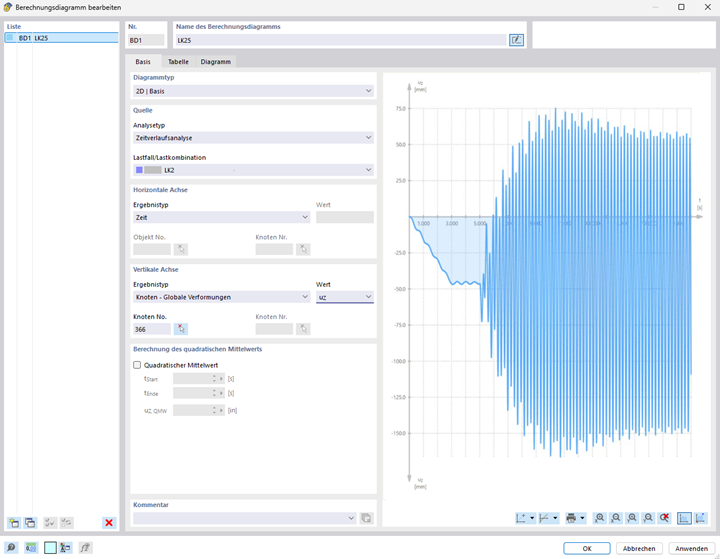Viewport: 720px width, 559px height.
Task: Click the copy diagram icon in list toolbar
Action: (x=30, y=523)
